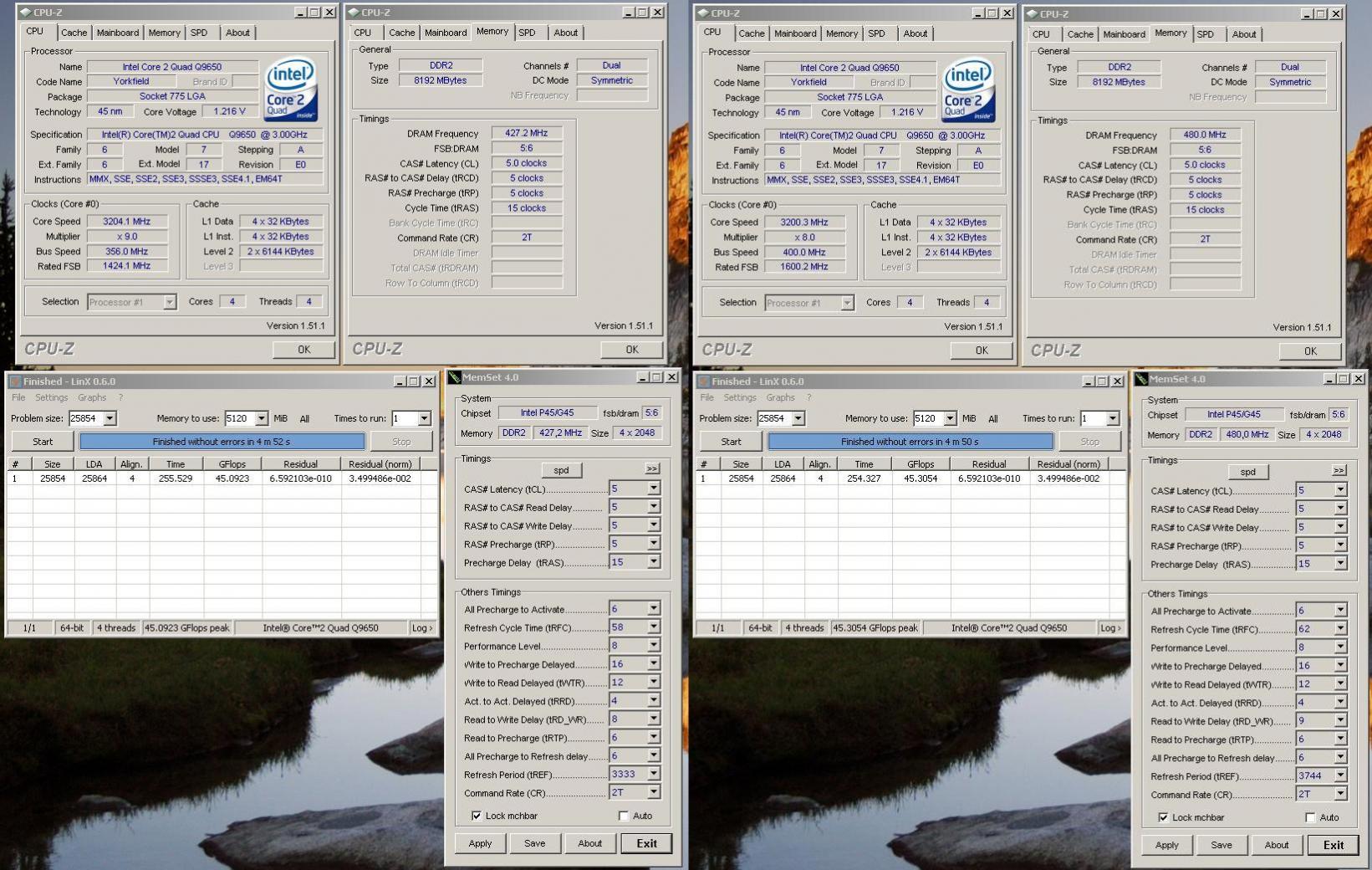Click the Intel Core 2 logo beside Yorkfield 356.0 MHz bus

(290, 88)
